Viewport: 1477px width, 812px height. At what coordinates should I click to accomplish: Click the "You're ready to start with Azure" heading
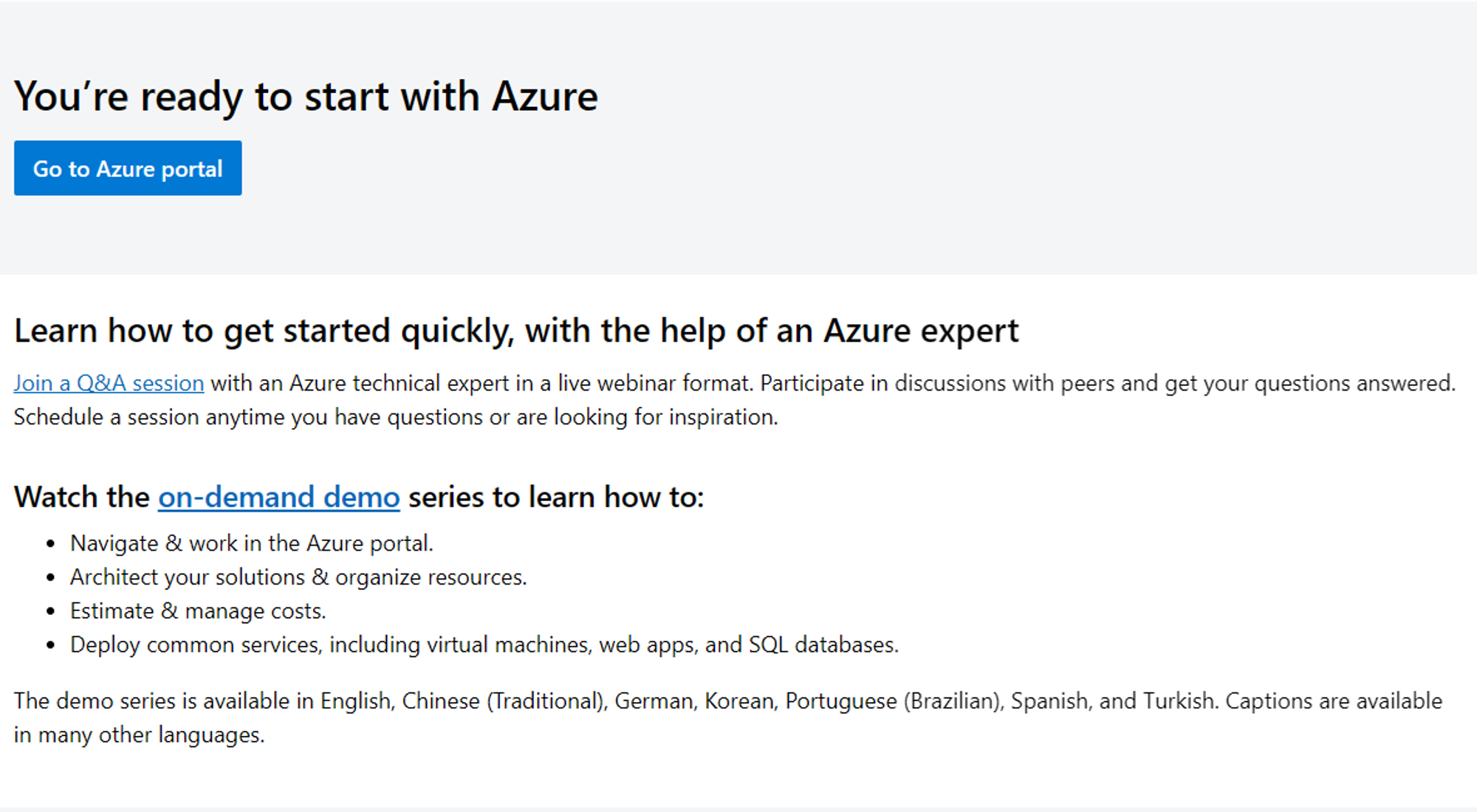point(306,96)
